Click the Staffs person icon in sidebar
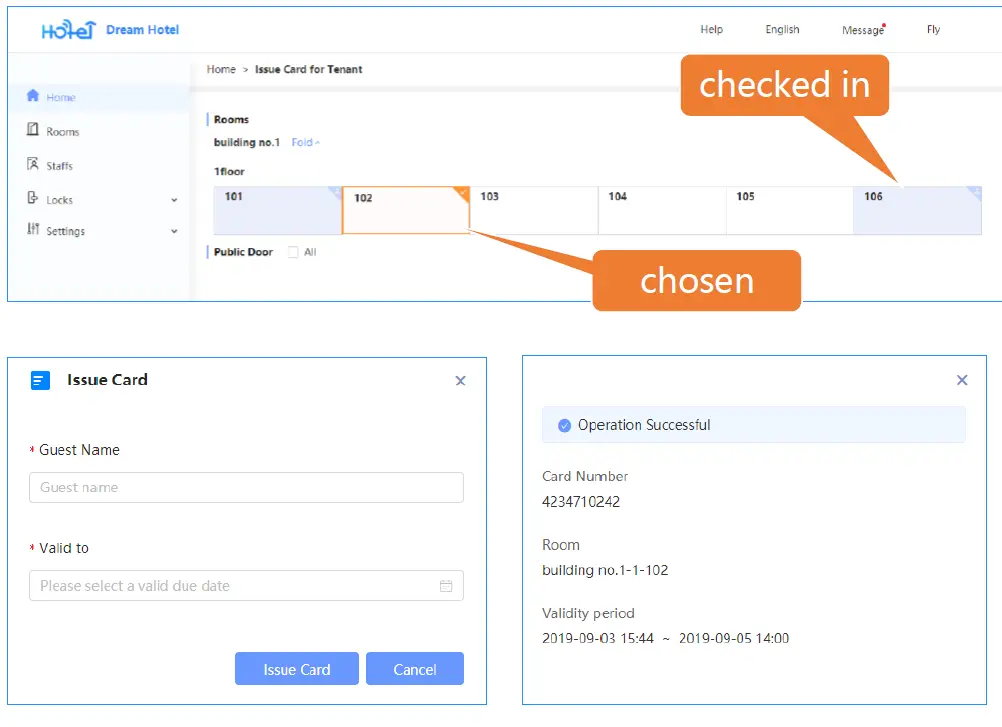 tap(33, 164)
